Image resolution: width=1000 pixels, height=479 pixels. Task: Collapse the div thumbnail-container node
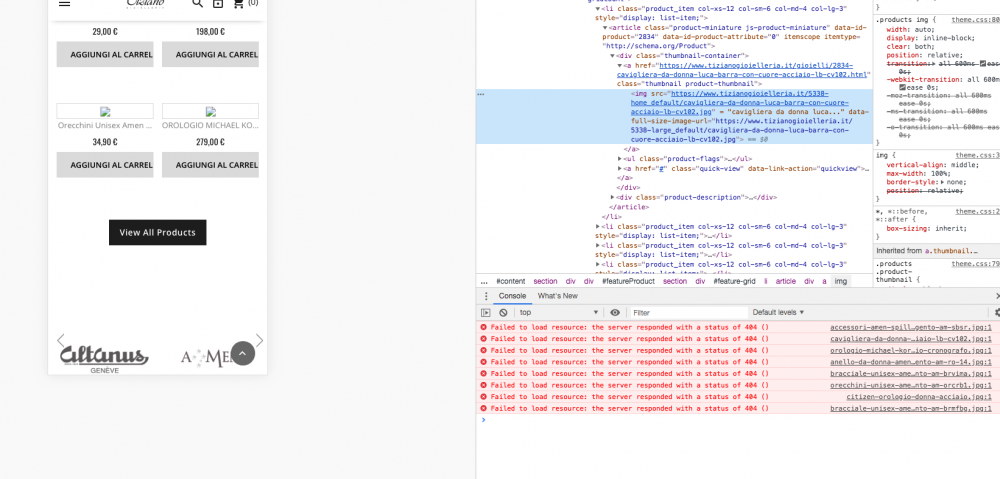click(612, 55)
